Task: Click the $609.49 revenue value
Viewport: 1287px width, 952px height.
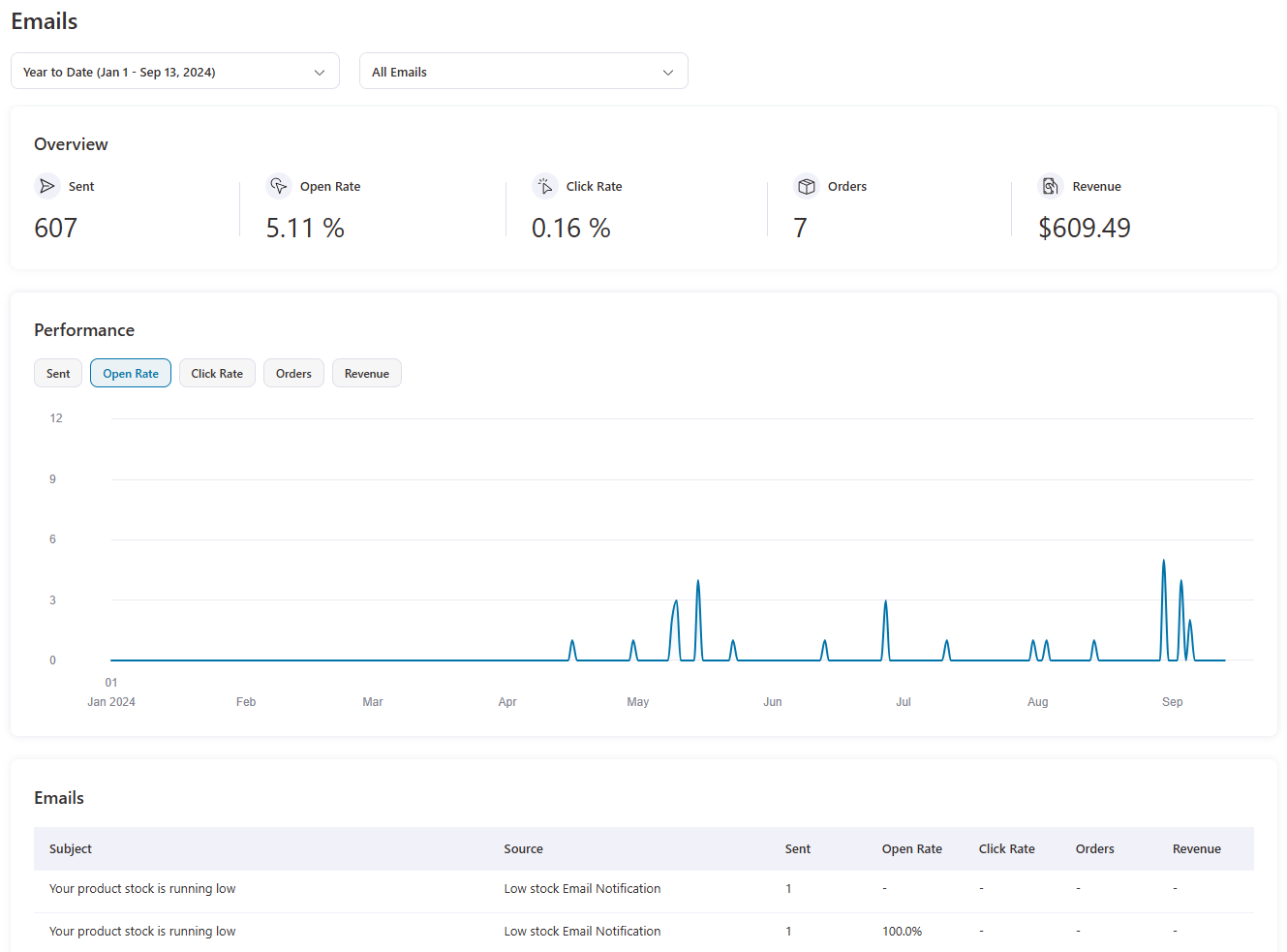Action: (x=1085, y=229)
